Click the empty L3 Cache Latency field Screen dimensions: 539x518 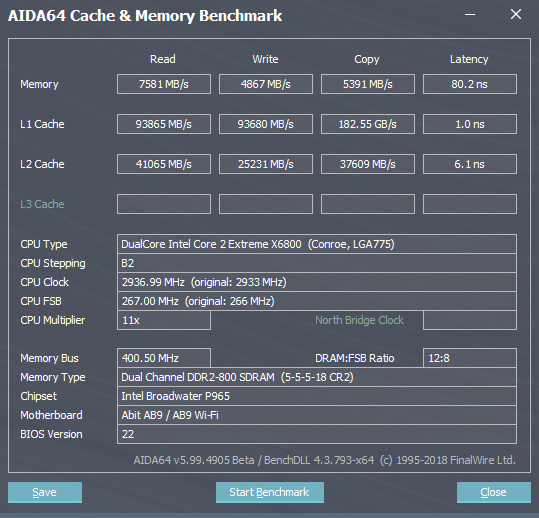point(470,204)
